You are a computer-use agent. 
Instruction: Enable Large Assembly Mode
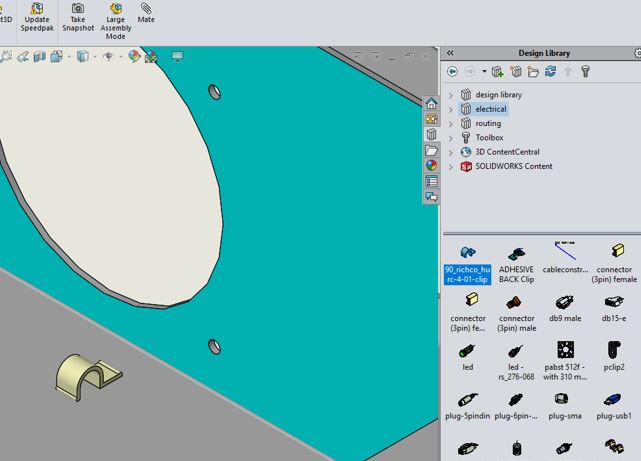pyautogui.click(x=116, y=21)
